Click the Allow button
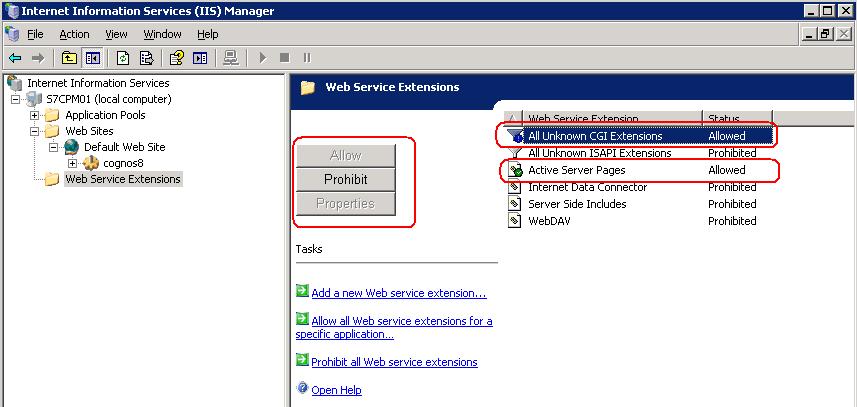 [x=345, y=155]
